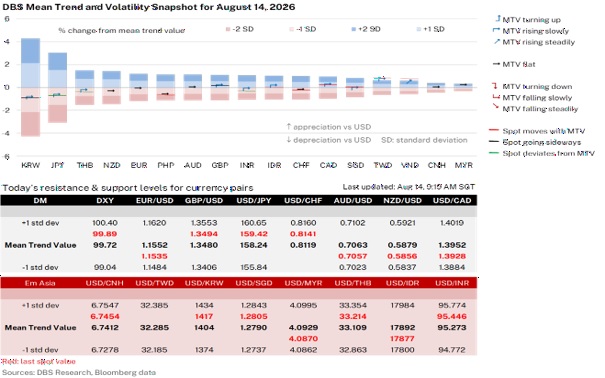Click the DXY mean trend value 99.72

click(105, 245)
